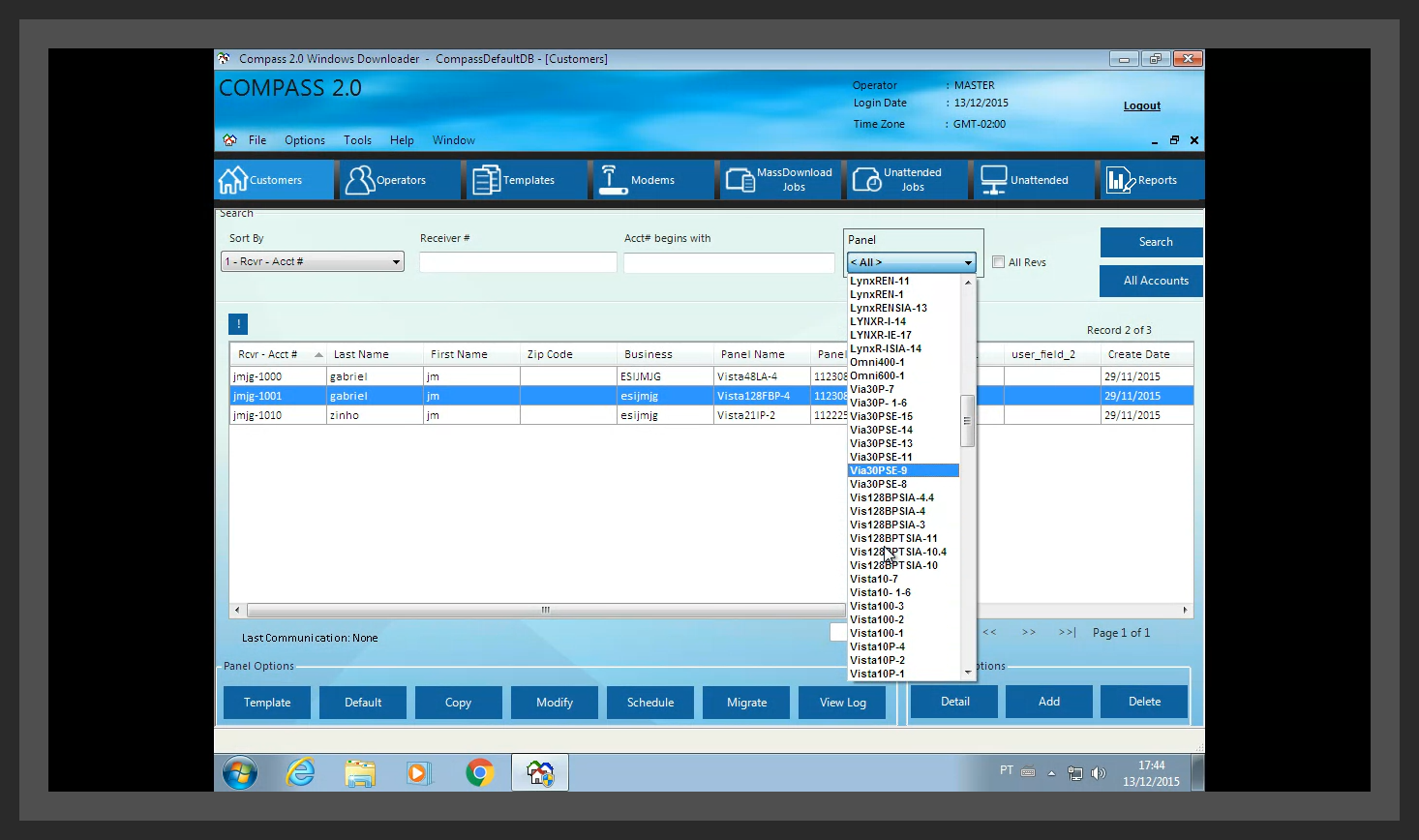Image resolution: width=1419 pixels, height=840 pixels.
Task: Open Unattended Jobs
Action: point(907,180)
